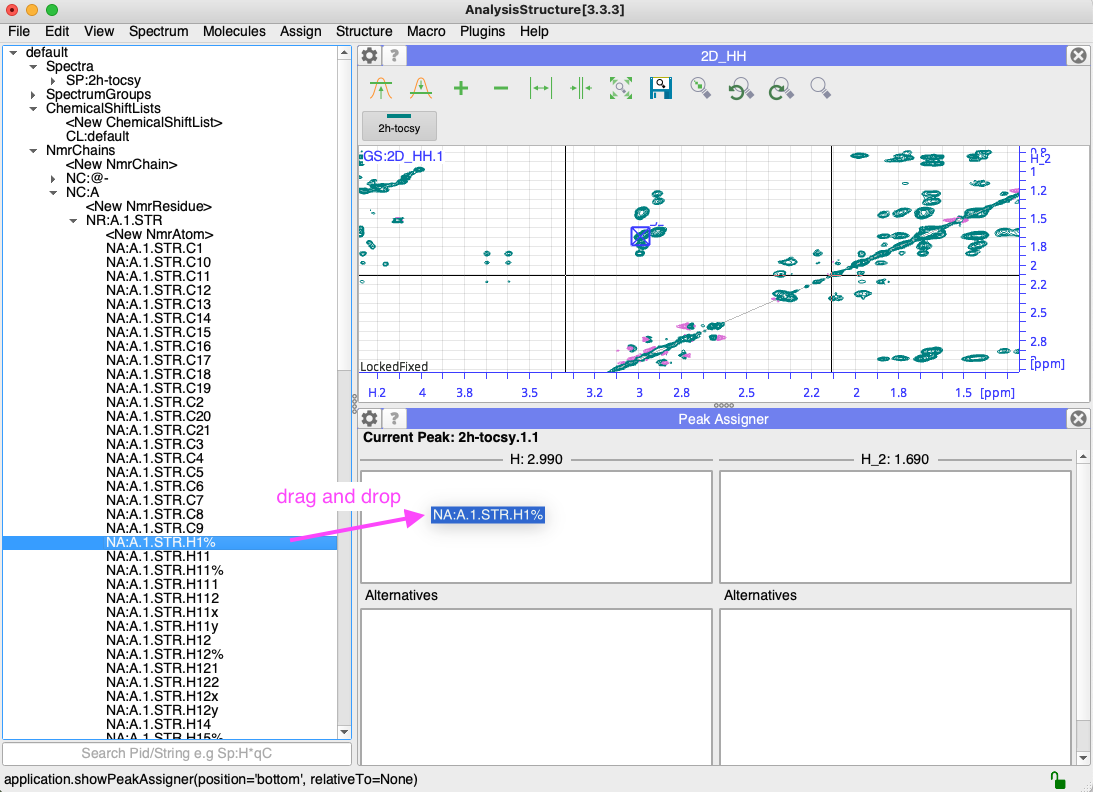Collapse the ChemicalShiftLists branch
The image size is (1093, 792).
click(33, 109)
